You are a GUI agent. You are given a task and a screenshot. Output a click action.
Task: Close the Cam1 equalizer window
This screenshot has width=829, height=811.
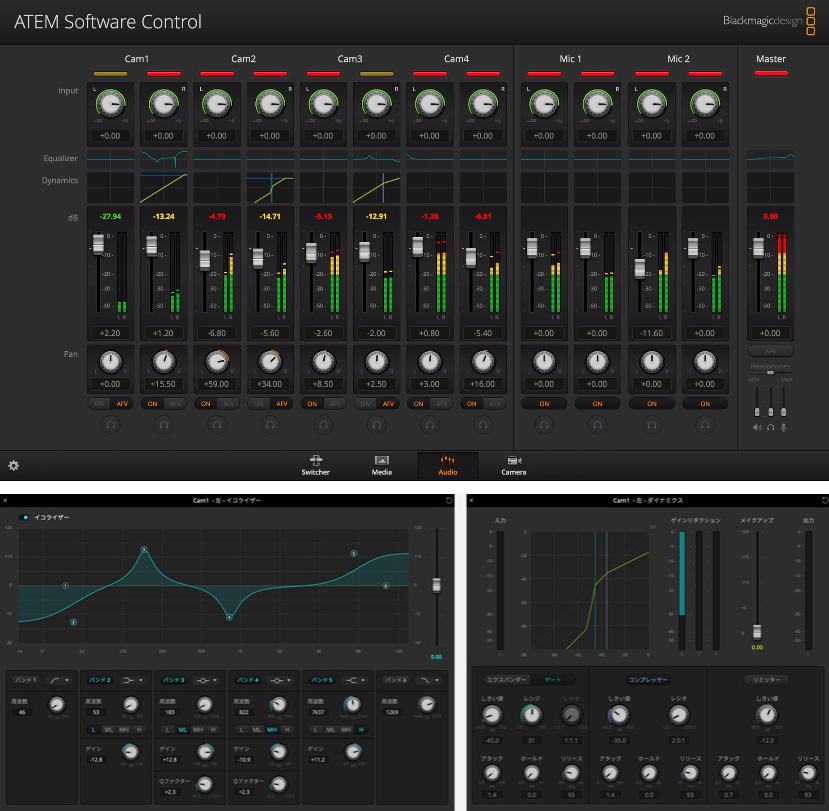(x=5, y=500)
